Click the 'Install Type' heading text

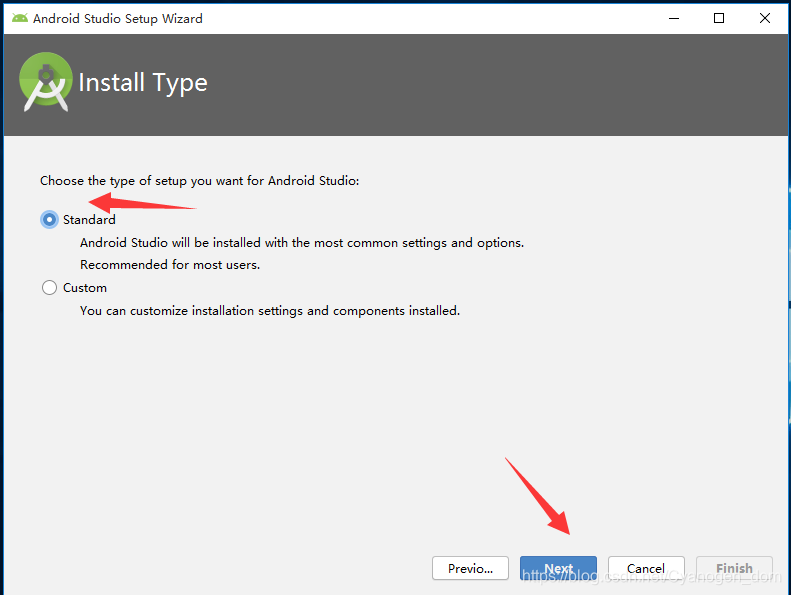143,83
